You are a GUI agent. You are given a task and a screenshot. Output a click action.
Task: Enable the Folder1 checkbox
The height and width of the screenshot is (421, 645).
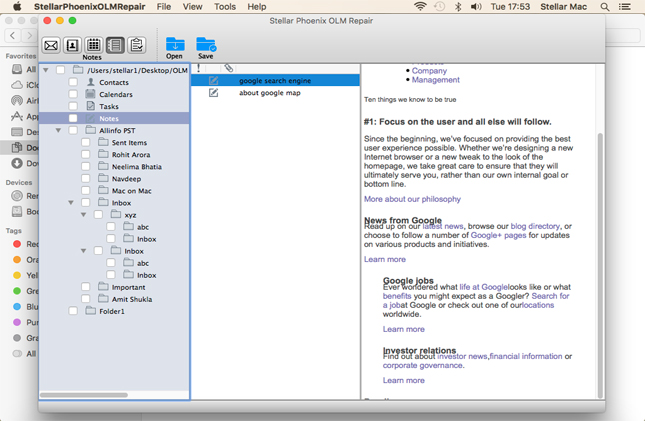(73, 311)
